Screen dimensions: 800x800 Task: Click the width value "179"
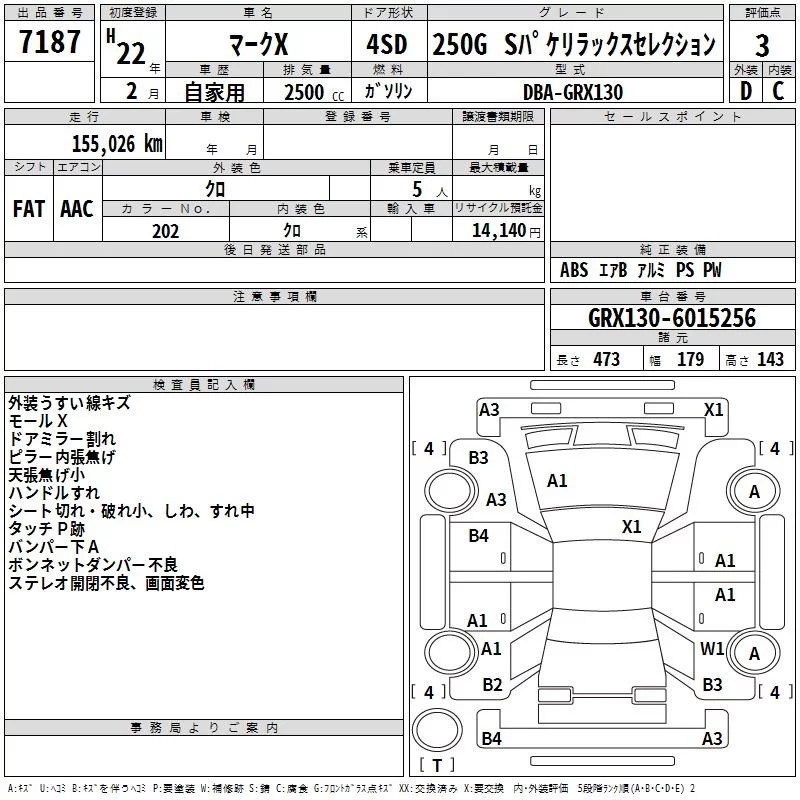pyautogui.click(x=690, y=359)
